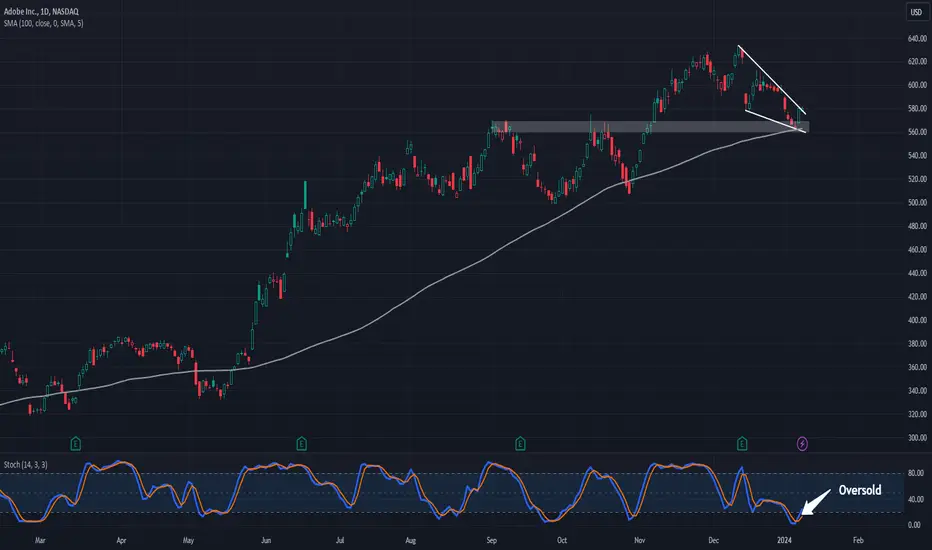Click the 600.00 price axis label
This screenshot has height=550, width=932.
(x=917, y=85)
